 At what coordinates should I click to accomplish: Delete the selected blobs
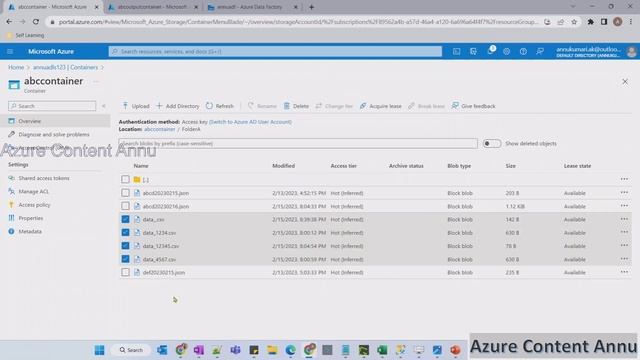[x=296, y=106]
